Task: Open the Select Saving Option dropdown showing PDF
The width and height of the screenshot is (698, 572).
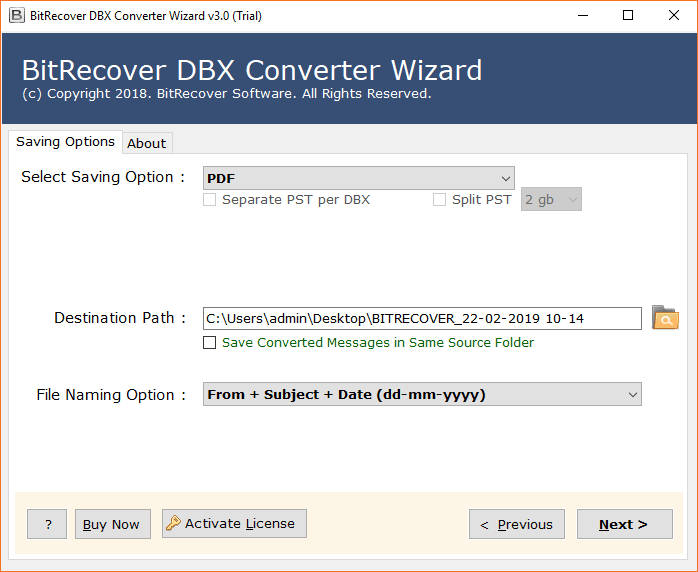Action: pos(358,178)
